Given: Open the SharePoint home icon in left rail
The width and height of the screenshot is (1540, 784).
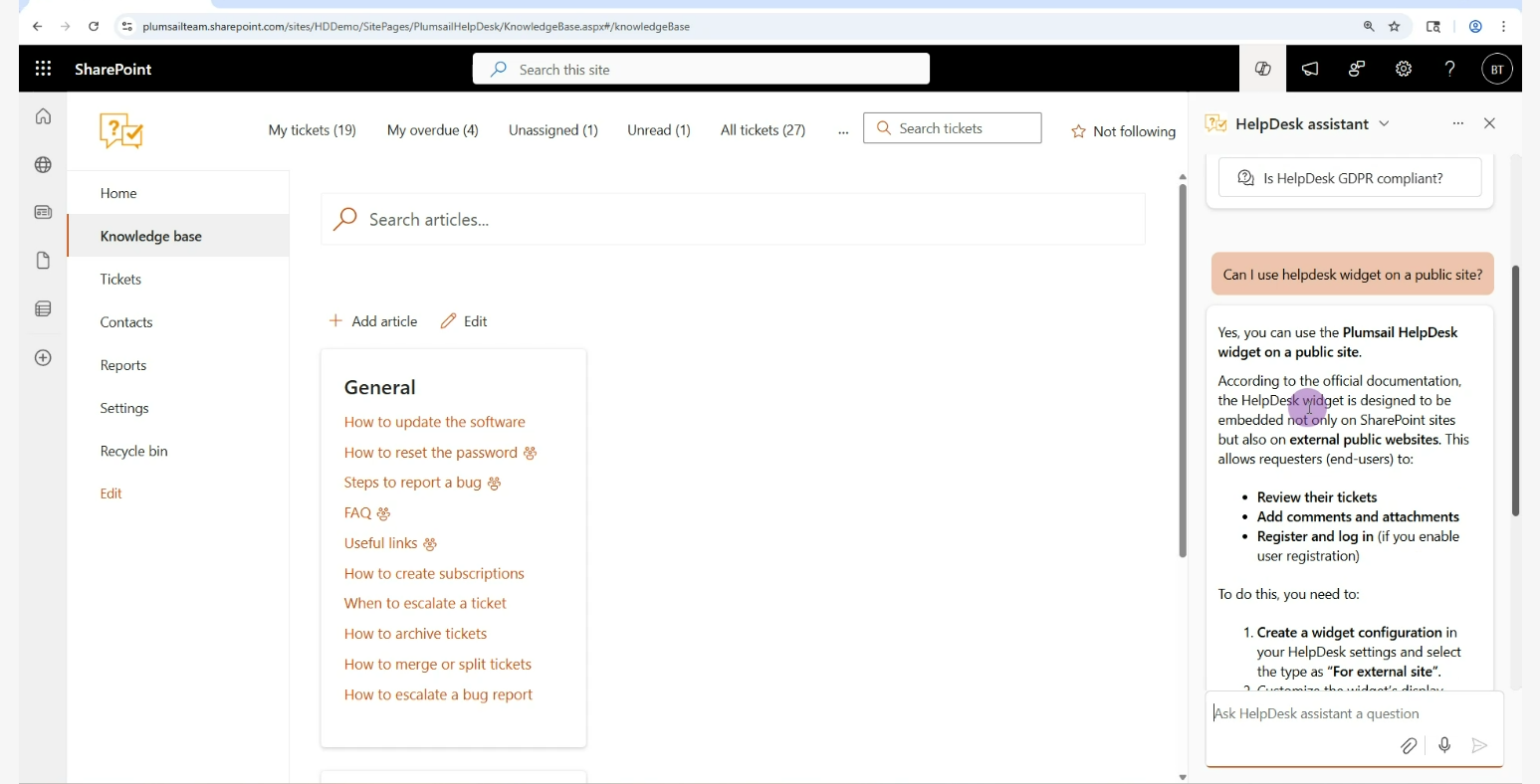Looking at the screenshot, I should point(43,116).
